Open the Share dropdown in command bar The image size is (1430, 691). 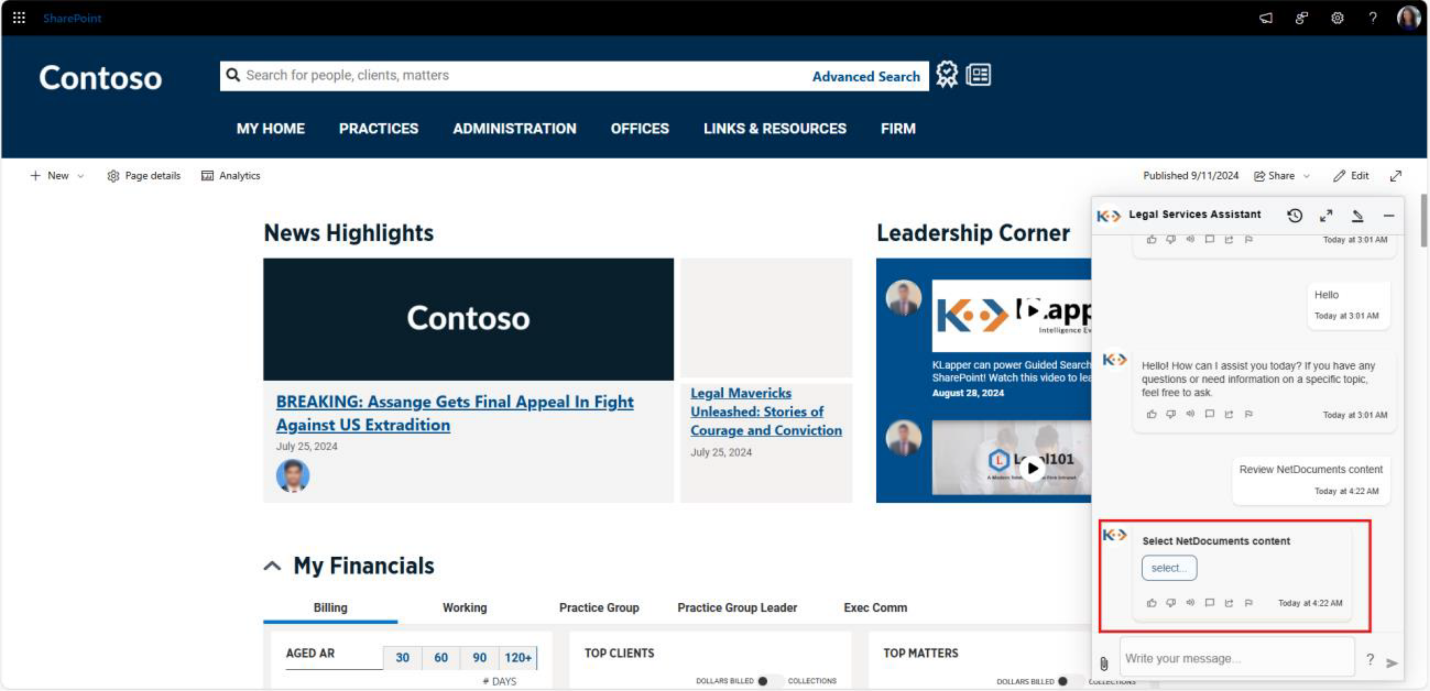(x=1282, y=176)
